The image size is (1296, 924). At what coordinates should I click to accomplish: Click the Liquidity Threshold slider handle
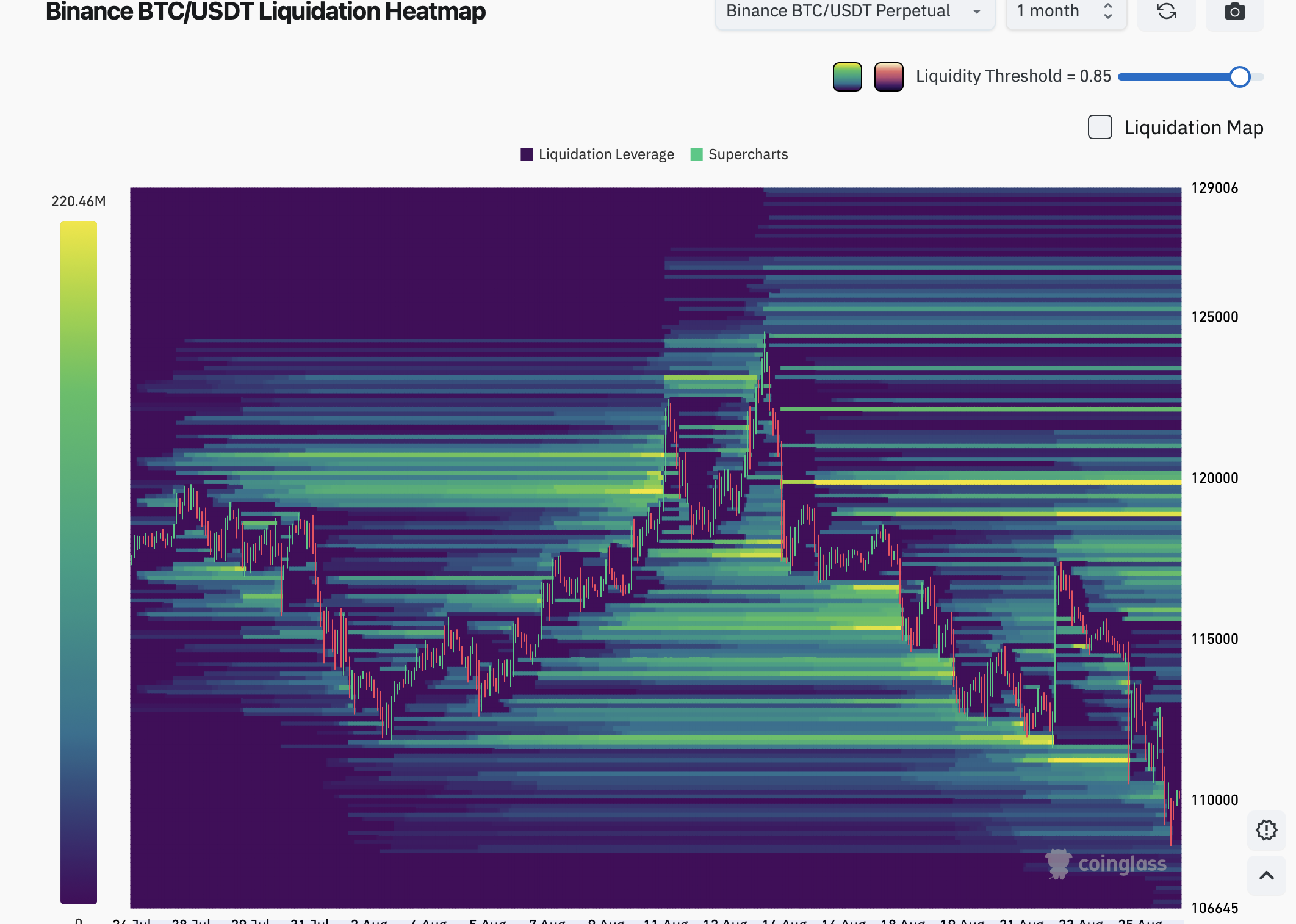(x=1239, y=77)
